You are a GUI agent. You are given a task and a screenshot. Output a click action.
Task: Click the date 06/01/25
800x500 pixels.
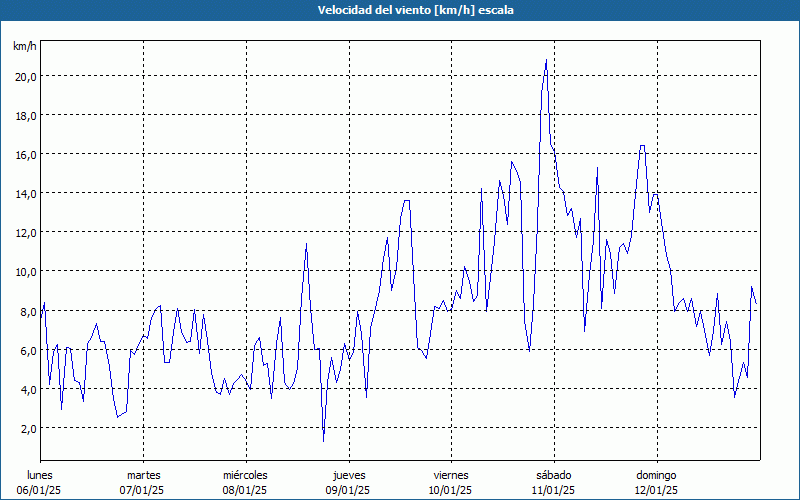(x=39, y=490)
